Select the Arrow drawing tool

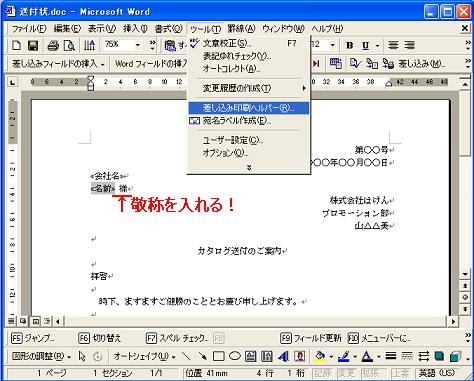pos(202,356)
